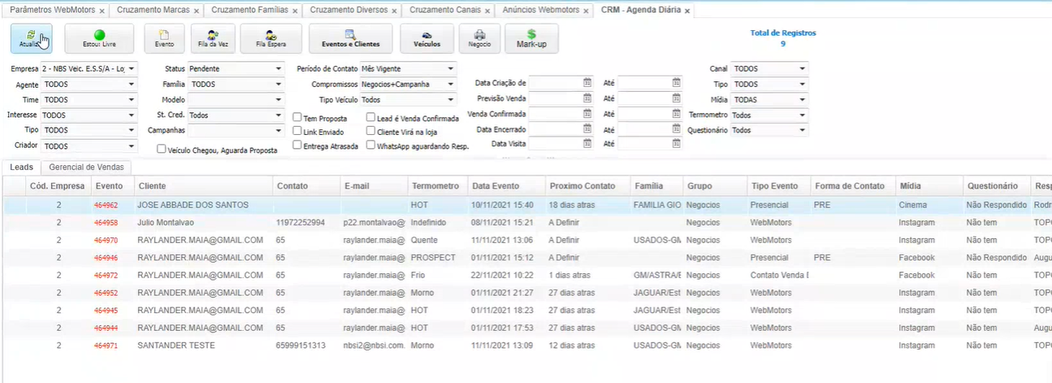Open the Tipo Veículo dropdown
This screenshot has height=383, width=1052.
(408, 99)
